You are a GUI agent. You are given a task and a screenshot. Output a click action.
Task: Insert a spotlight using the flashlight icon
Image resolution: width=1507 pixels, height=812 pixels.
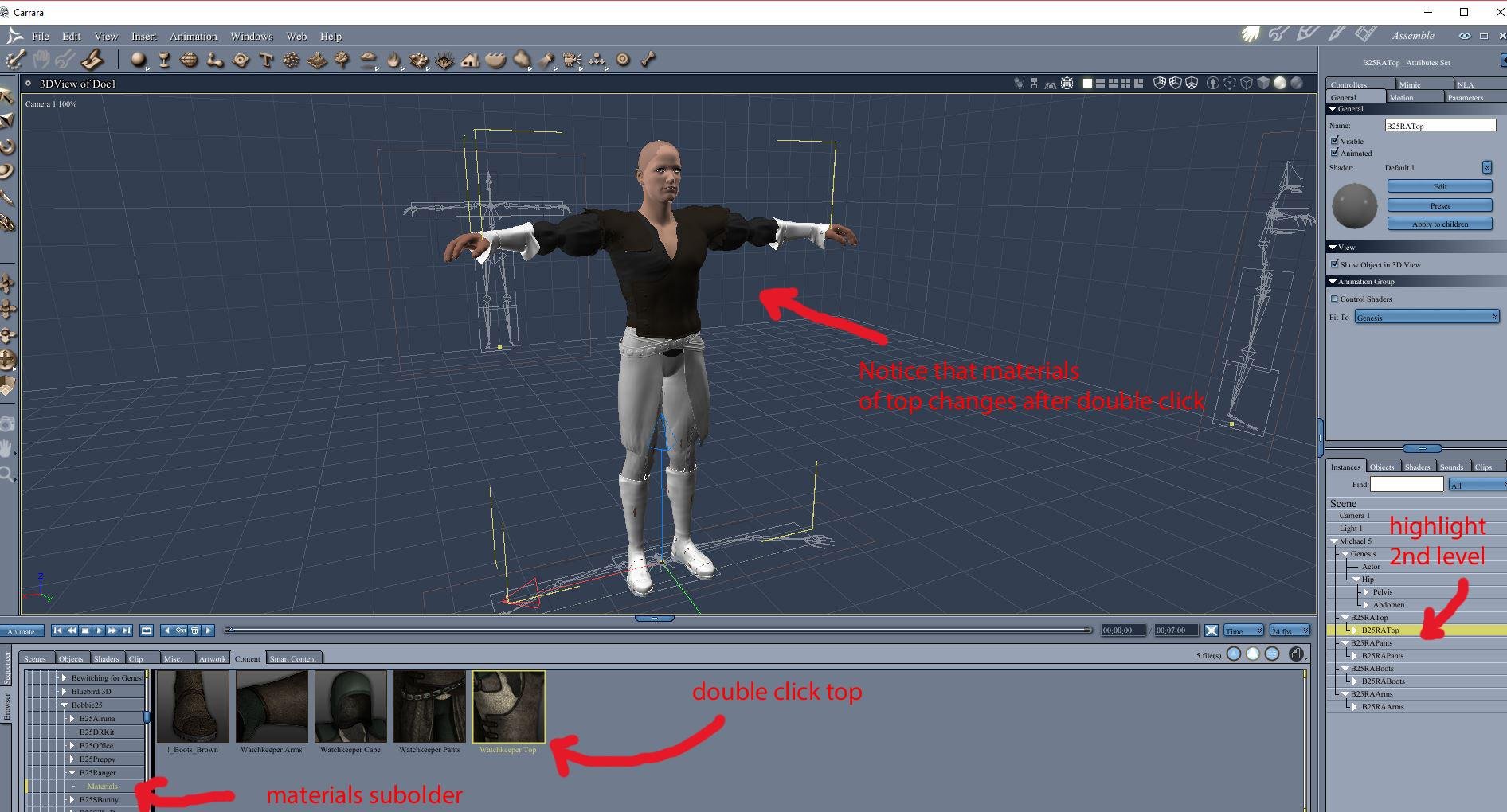point(546,60)
